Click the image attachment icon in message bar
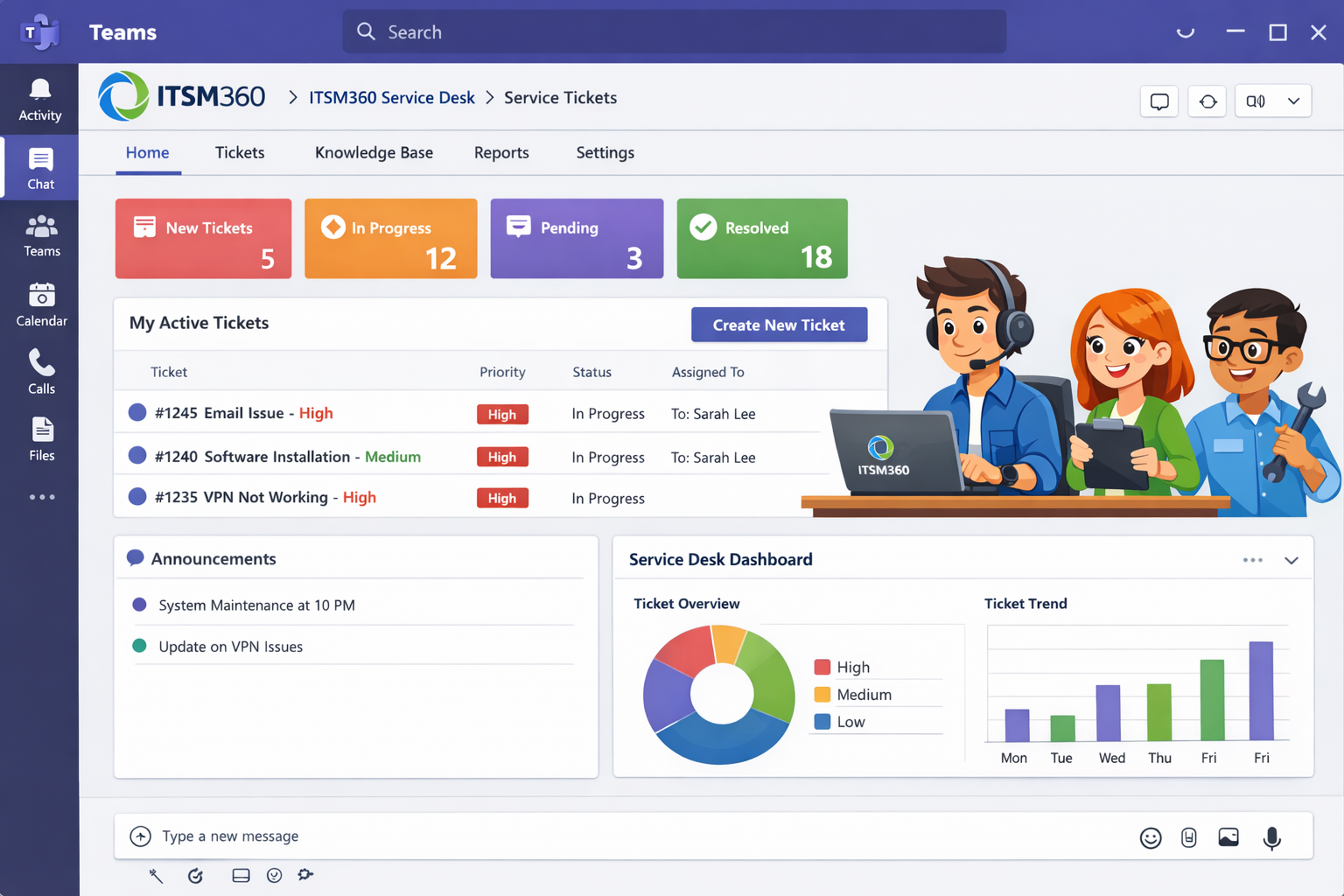1344x896 pixels. [x=1228, y=837]
